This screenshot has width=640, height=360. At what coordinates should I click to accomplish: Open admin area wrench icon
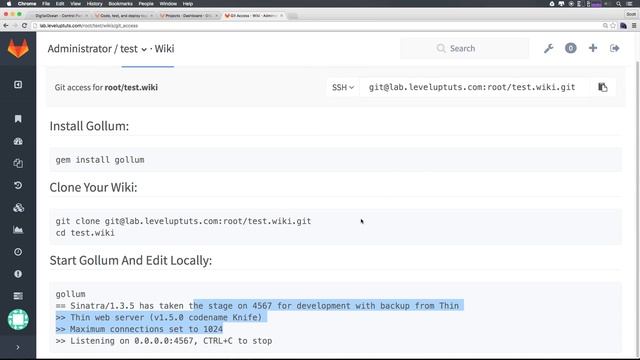(549, 49)
